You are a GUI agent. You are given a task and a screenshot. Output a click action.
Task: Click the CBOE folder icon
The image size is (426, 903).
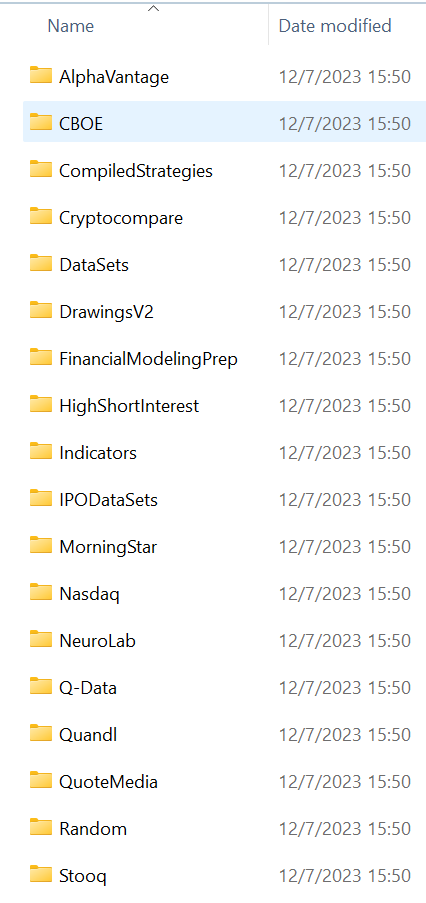(x=41, y=122)
